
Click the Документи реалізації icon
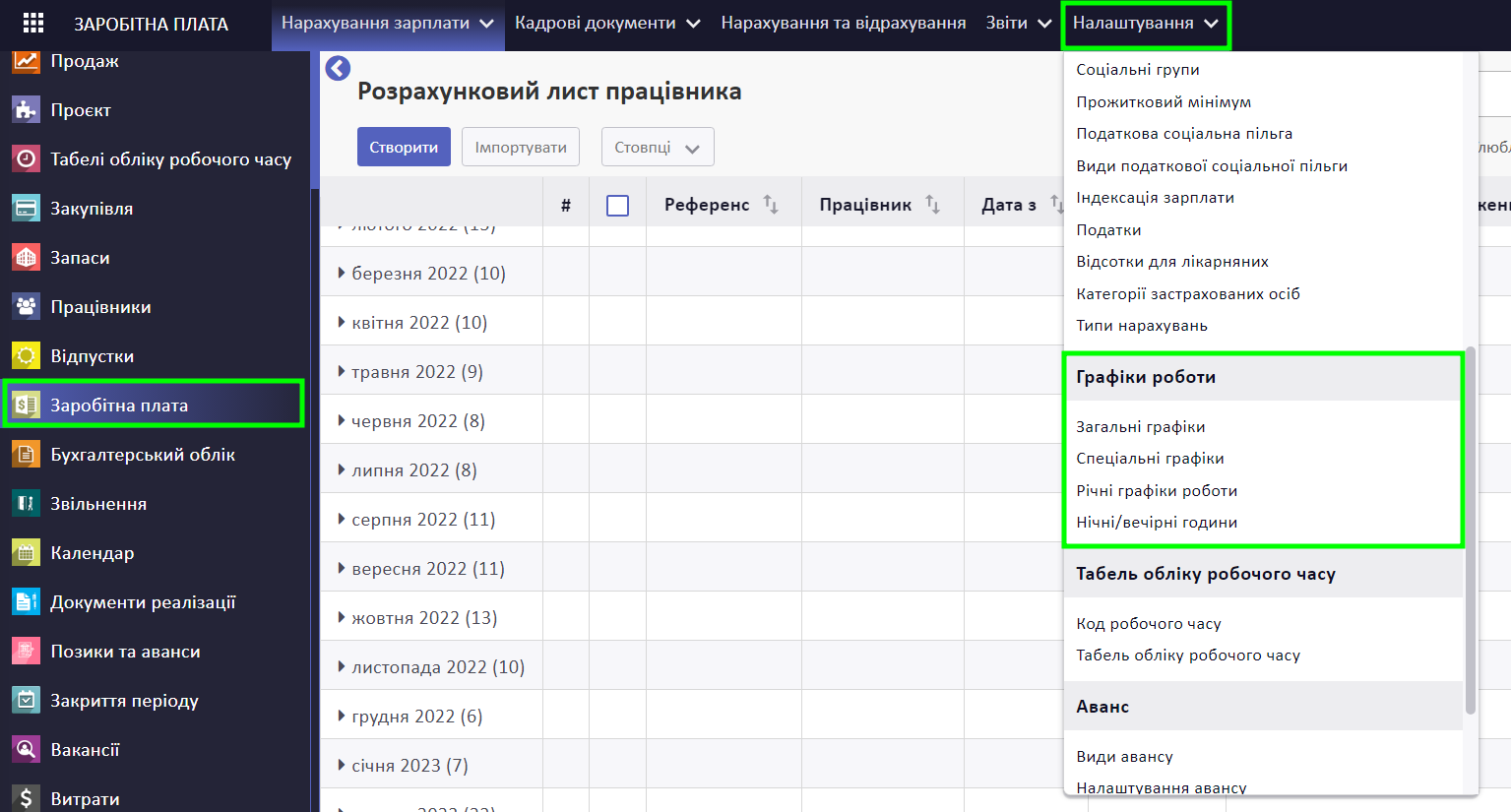click(x=27, y=601)
